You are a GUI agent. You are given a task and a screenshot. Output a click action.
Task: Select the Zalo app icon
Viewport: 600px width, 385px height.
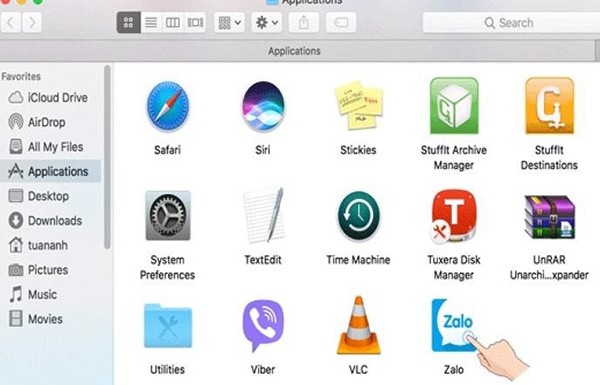pos(454,325)
